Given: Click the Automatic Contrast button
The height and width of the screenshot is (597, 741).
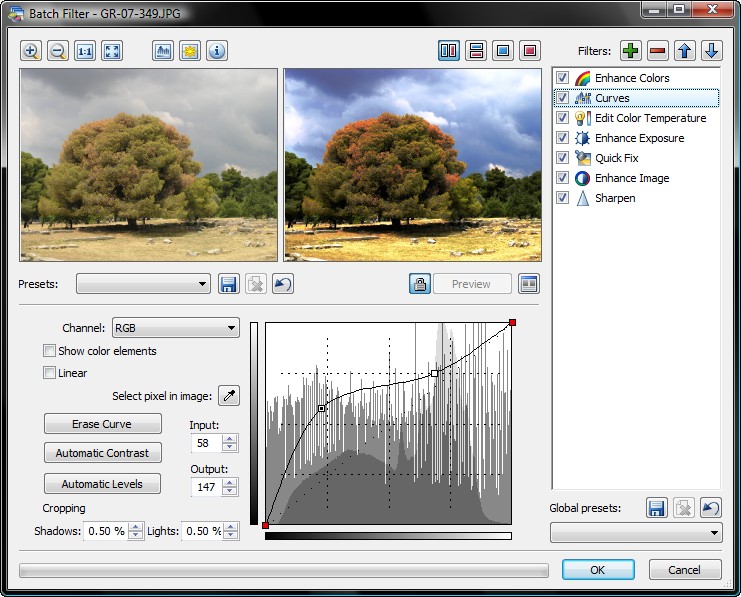Looking at the screenshot, I should coord(102,453).
